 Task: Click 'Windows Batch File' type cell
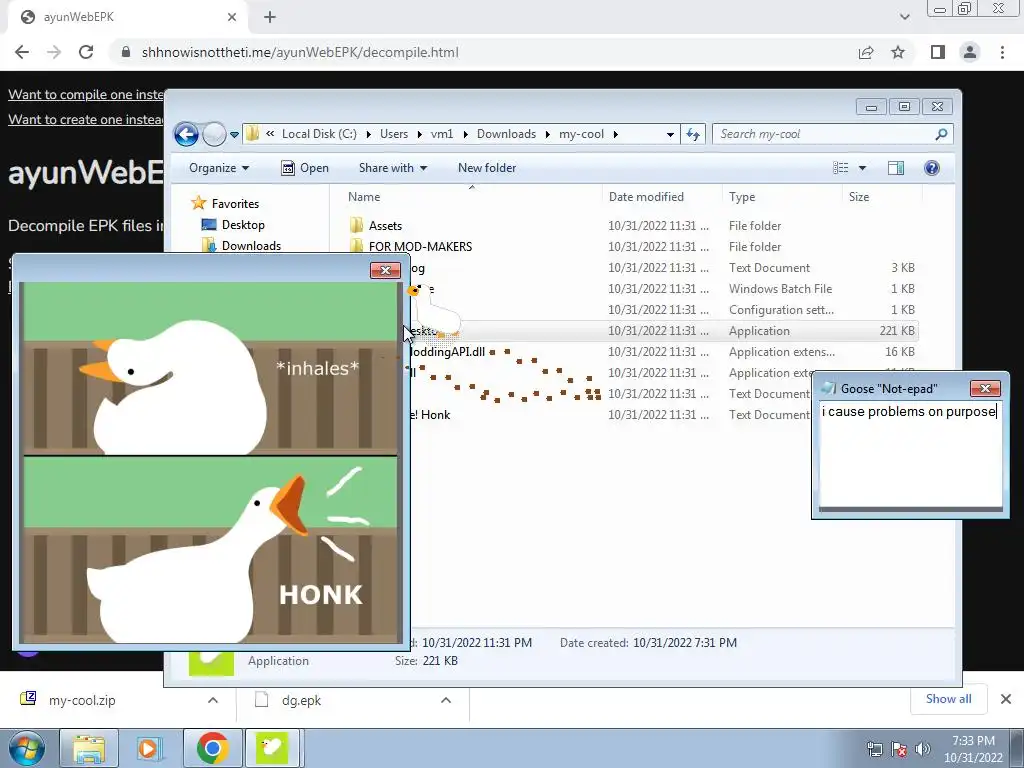[780, 289]
